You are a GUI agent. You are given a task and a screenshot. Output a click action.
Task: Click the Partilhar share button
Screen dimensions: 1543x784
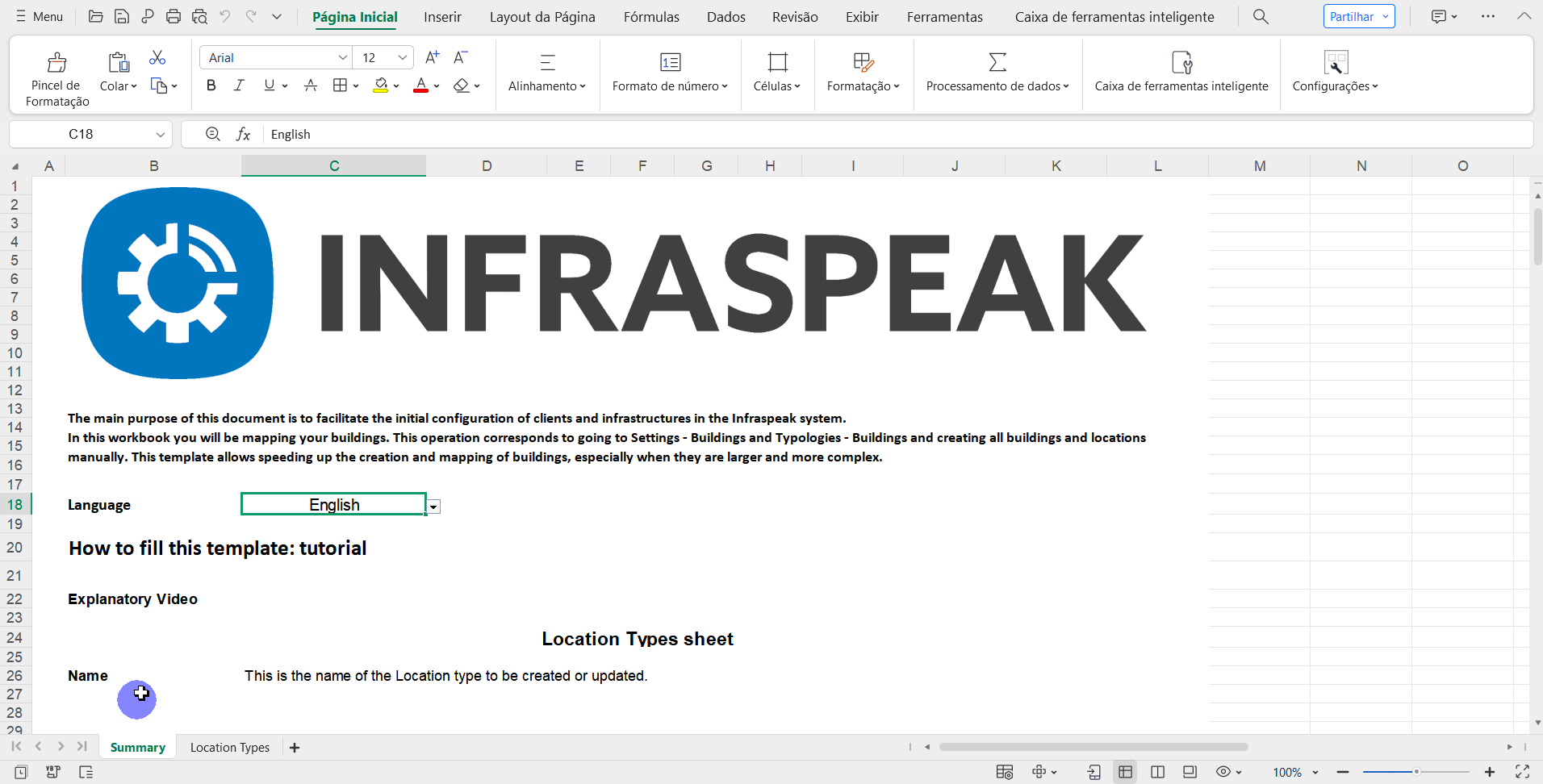[x=1359, y=16]
